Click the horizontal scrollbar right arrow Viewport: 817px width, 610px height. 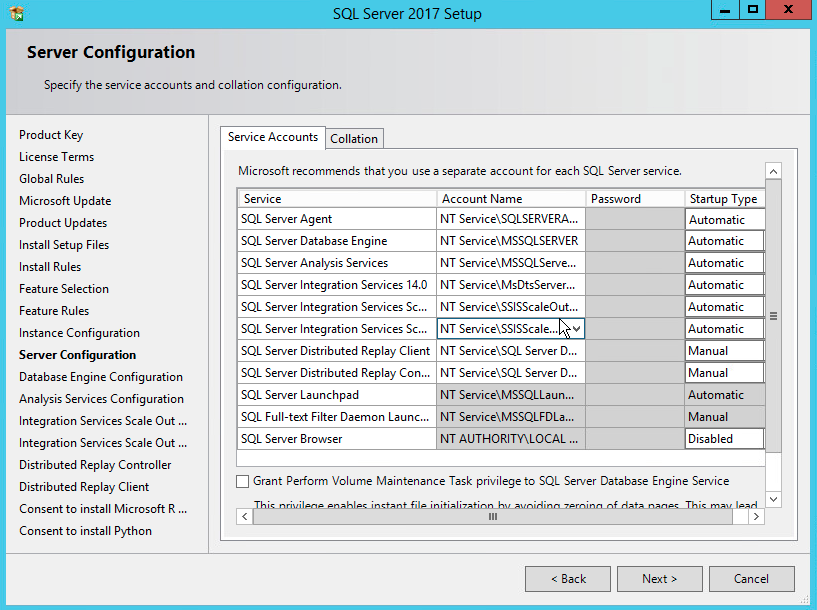pos(756,517)
